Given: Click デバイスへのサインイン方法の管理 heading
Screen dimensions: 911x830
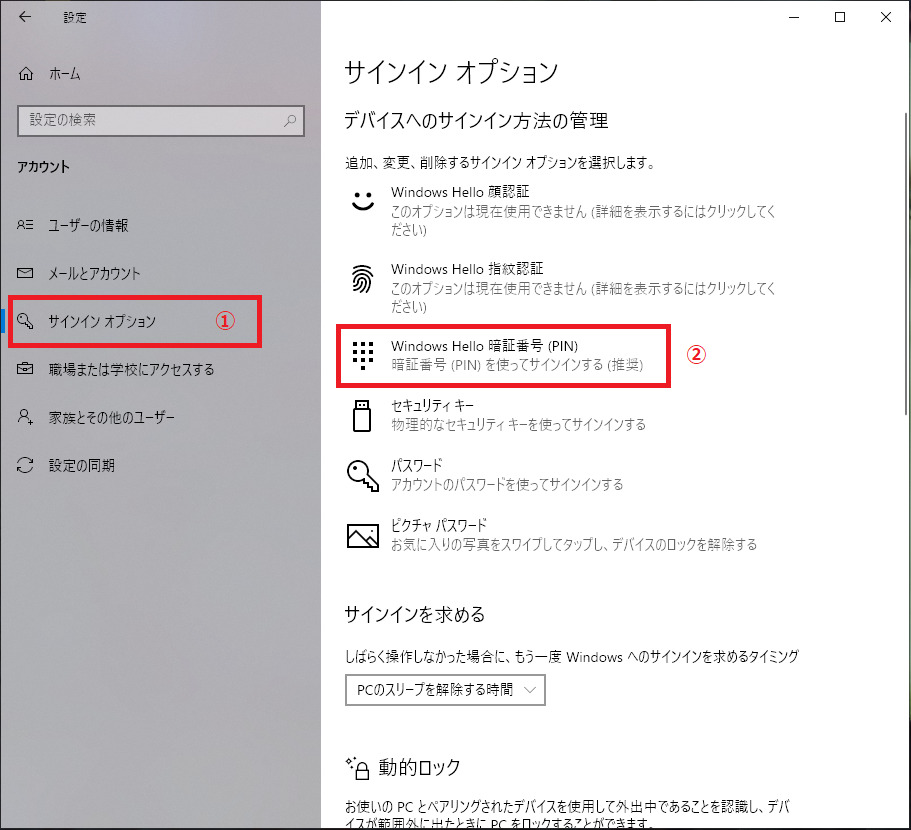Looking at the screenshot, I should (x=476, y=121).
